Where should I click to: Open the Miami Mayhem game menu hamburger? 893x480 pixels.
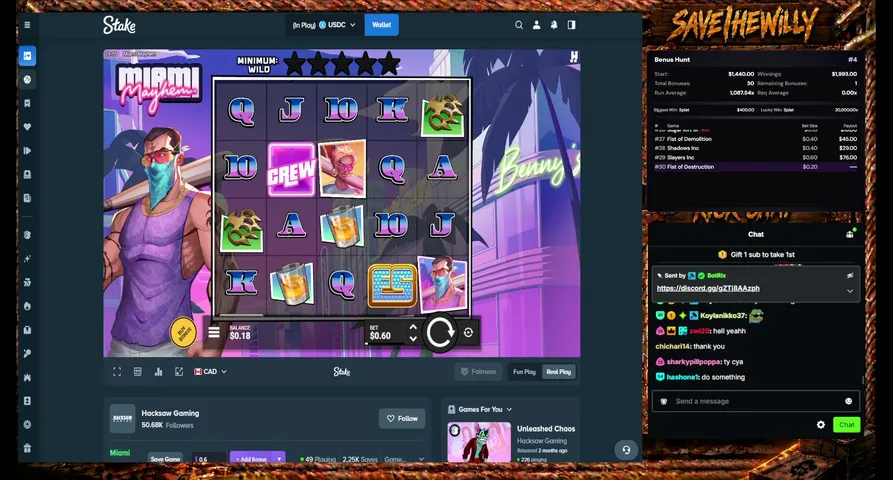click(x=214, y=333)
